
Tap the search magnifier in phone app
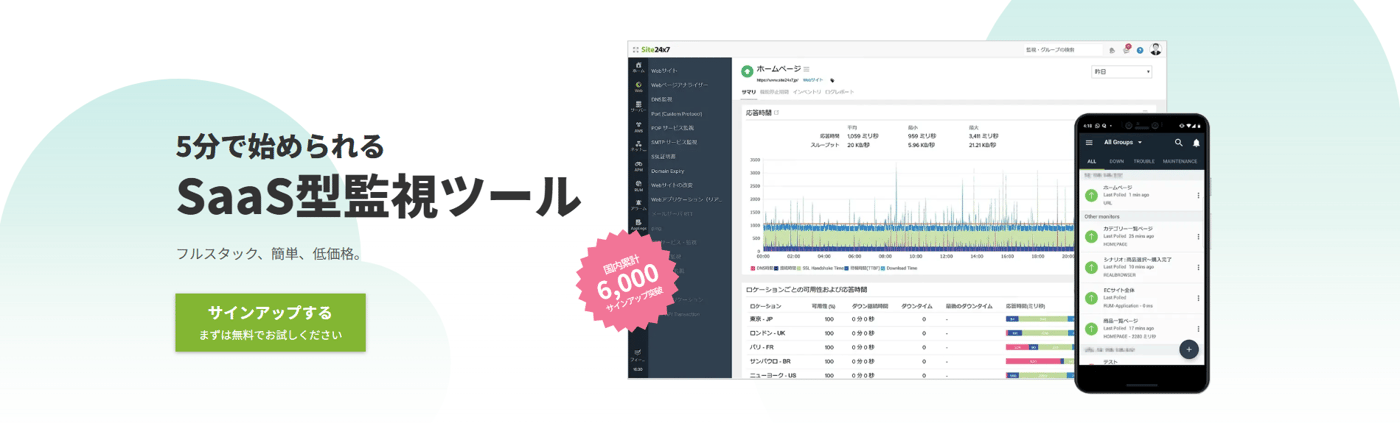click(1179, 143)
